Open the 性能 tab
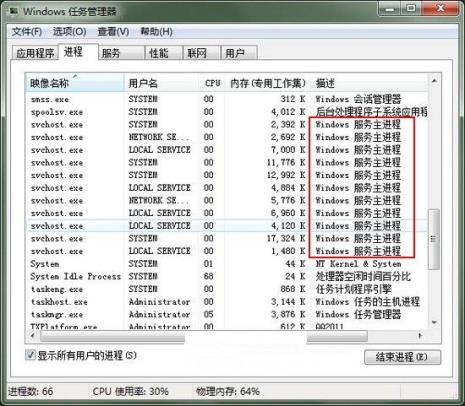This screenshot has height=406, width=465. pyautogui.click(x=163, y=53)
